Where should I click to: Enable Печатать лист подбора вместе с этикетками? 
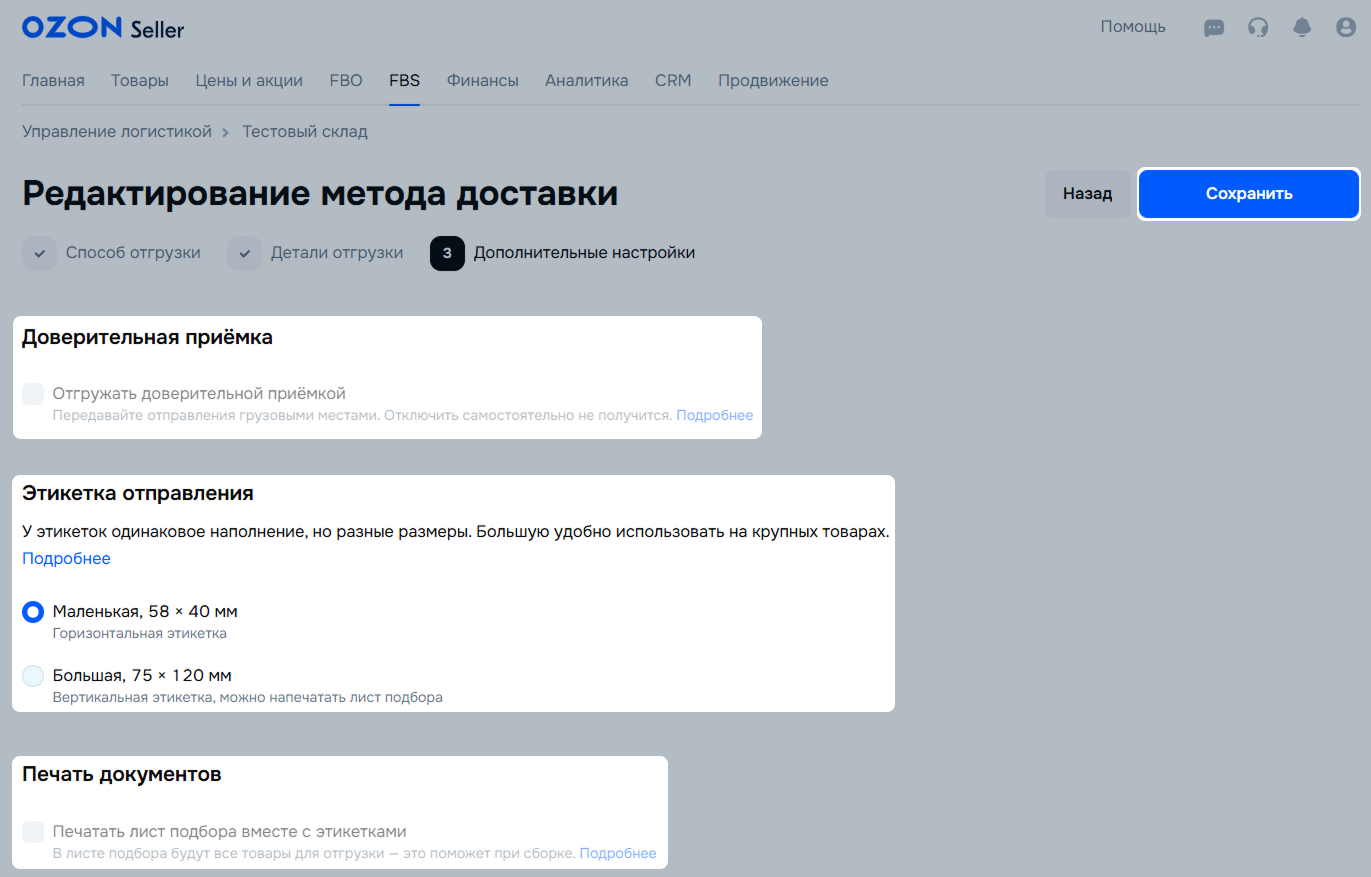tap(33, 832)
